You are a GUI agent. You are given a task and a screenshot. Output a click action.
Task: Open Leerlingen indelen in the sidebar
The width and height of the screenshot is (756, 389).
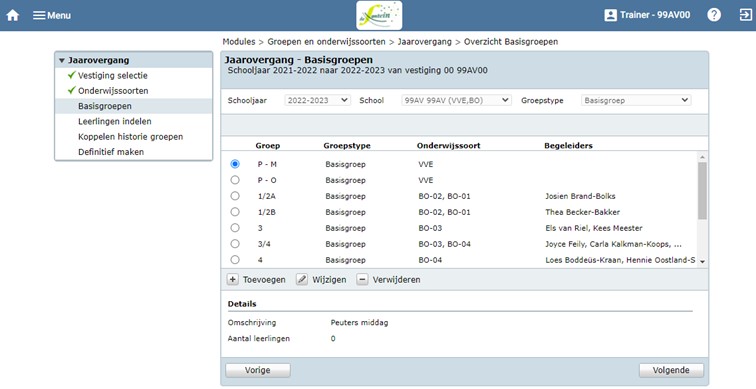115,121
